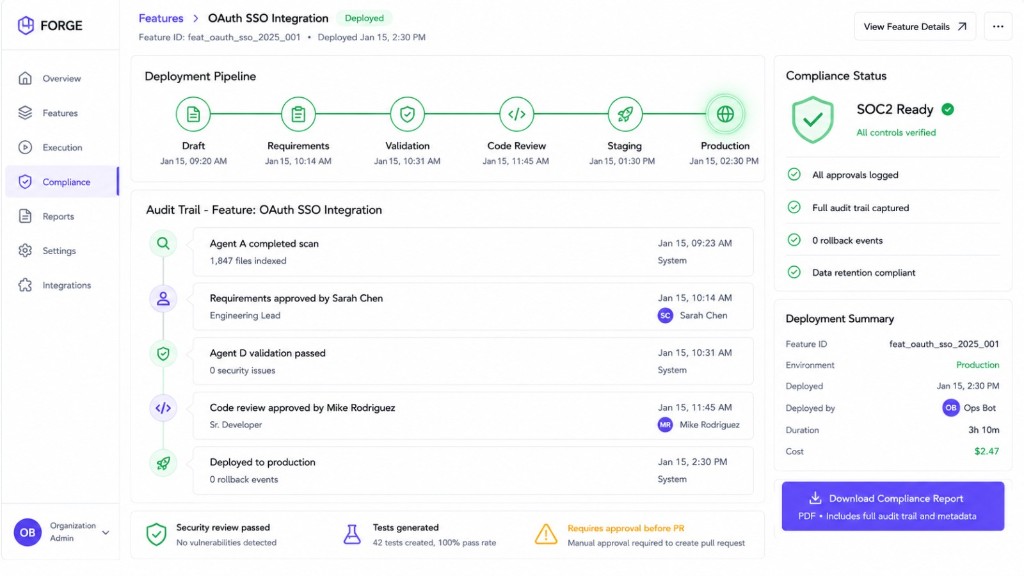The image size is (1024, 576).
Task: Click the Reports document icon
Action: pos(25,216)
